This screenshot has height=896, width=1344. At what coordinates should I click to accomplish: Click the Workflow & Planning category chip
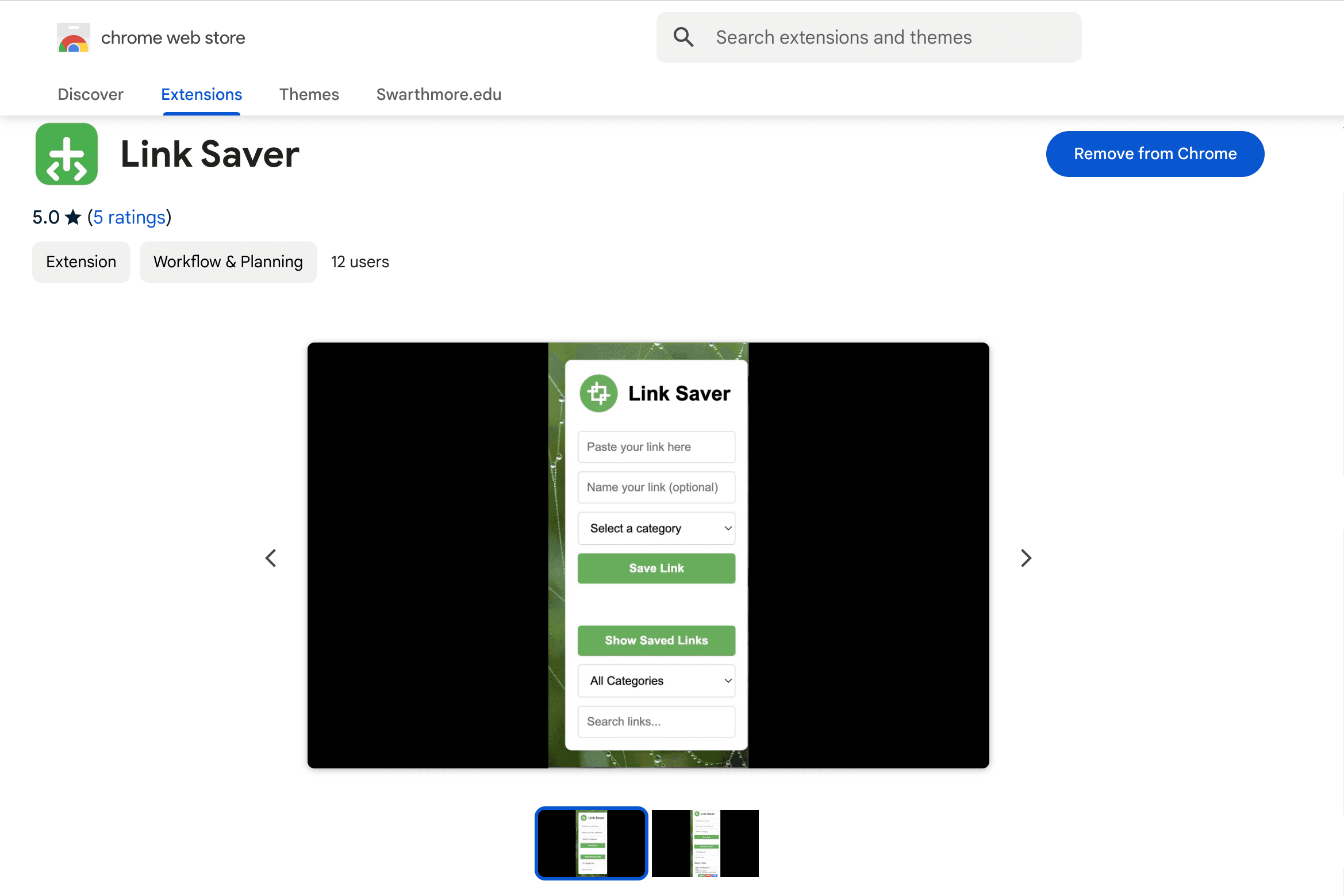228,262
